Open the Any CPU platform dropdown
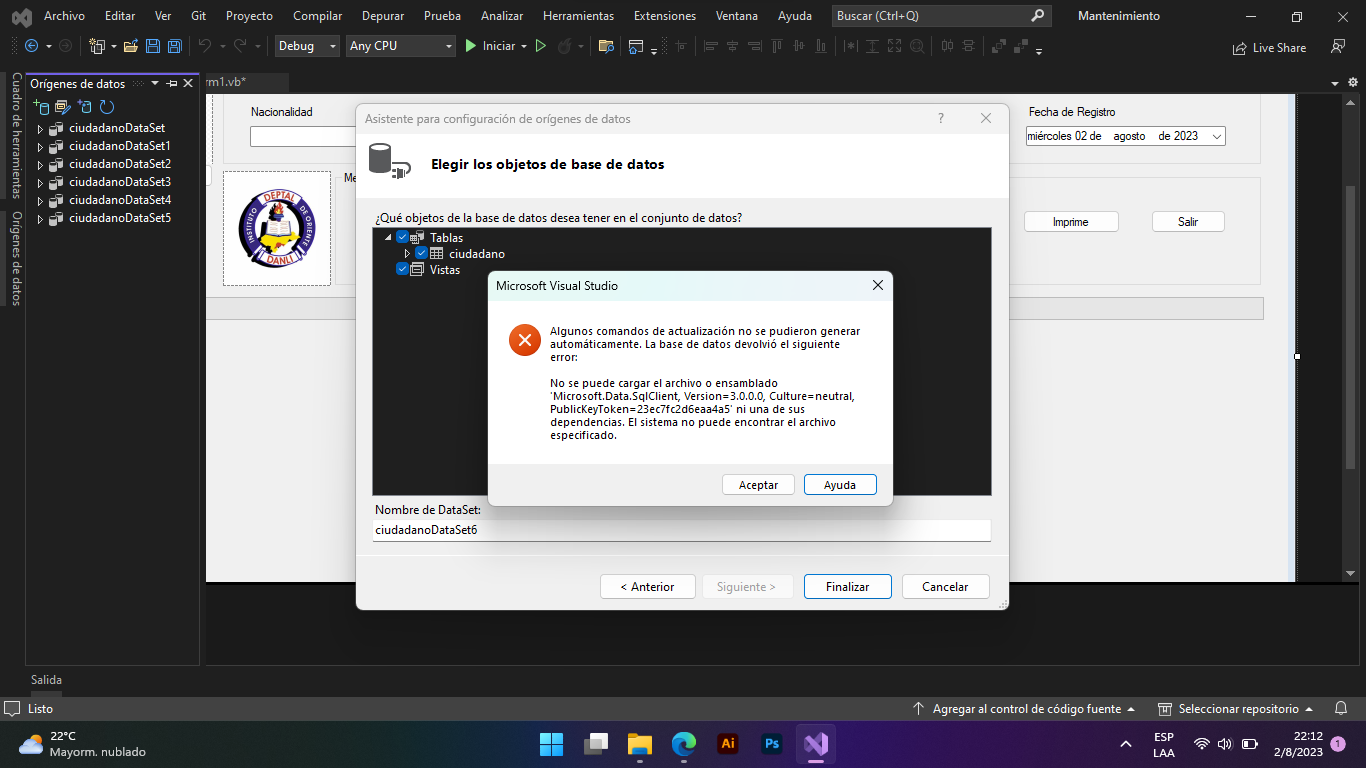The width and height of the screenshot is (1366, 768). coord(401,46)
